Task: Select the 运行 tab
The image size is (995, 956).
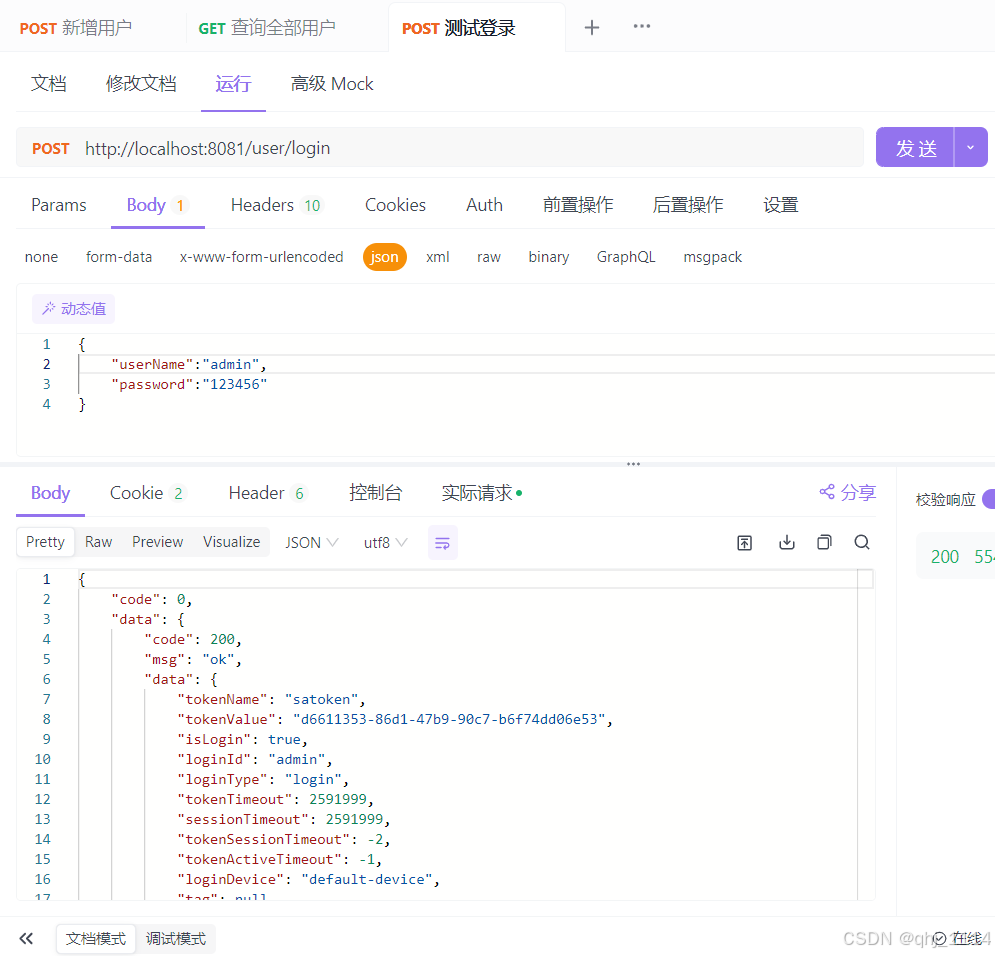Action: (x=233, y=84)
